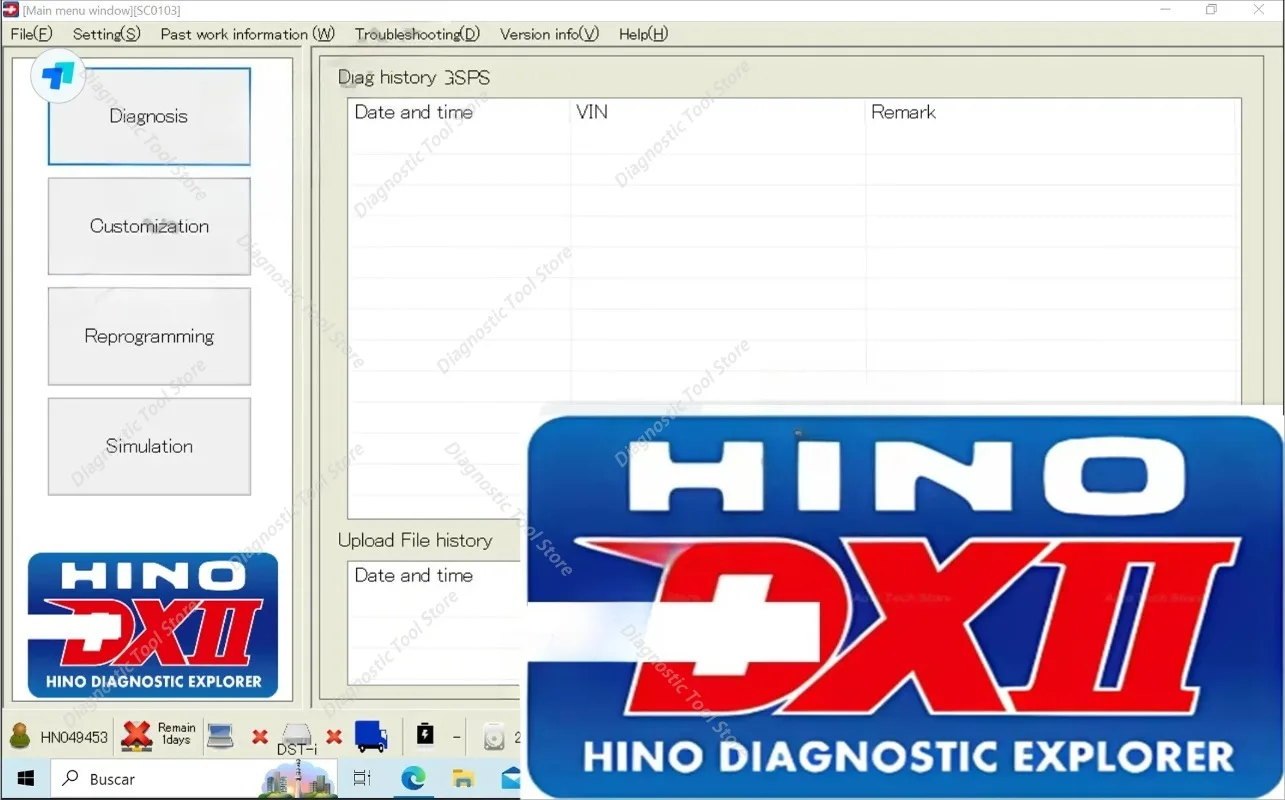Open the Troubleshooting(D) menu
The width and height of the screenshot is (1285, 800).
(417, 34)
